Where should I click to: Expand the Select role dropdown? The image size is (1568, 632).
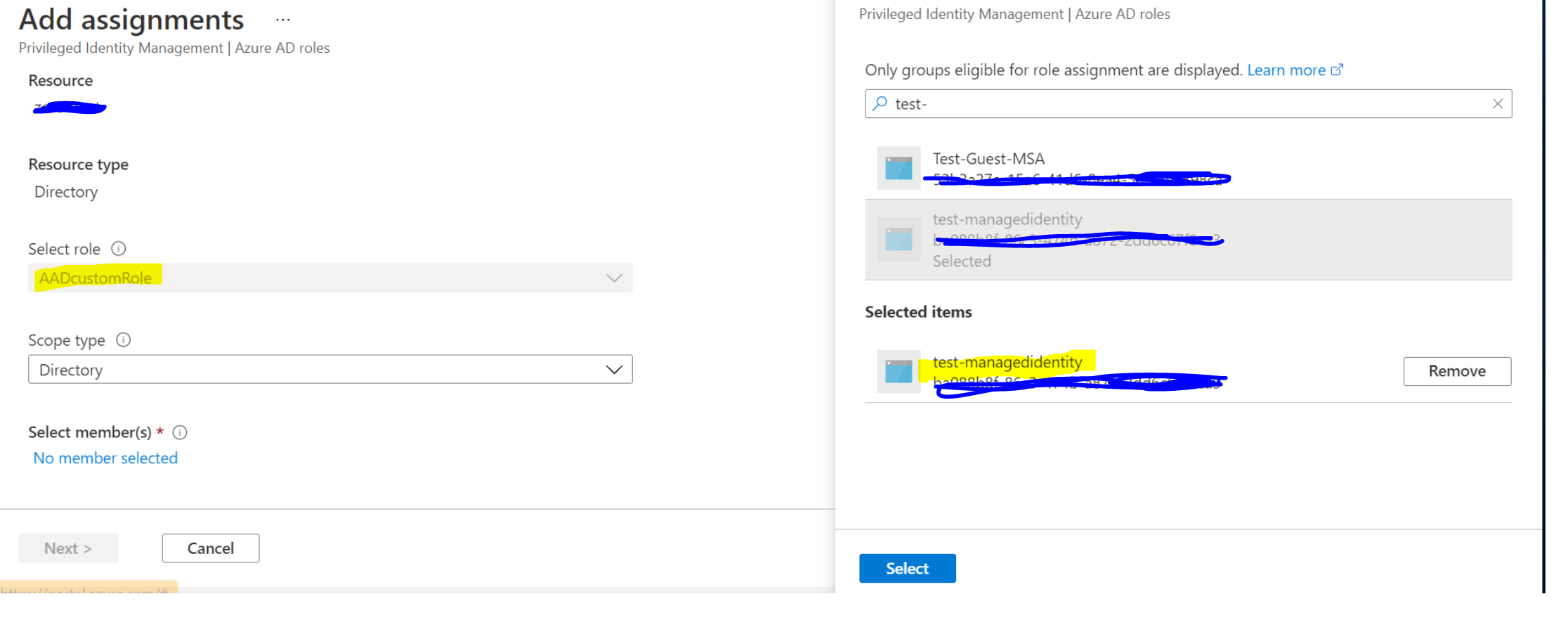tap(330, 278)
